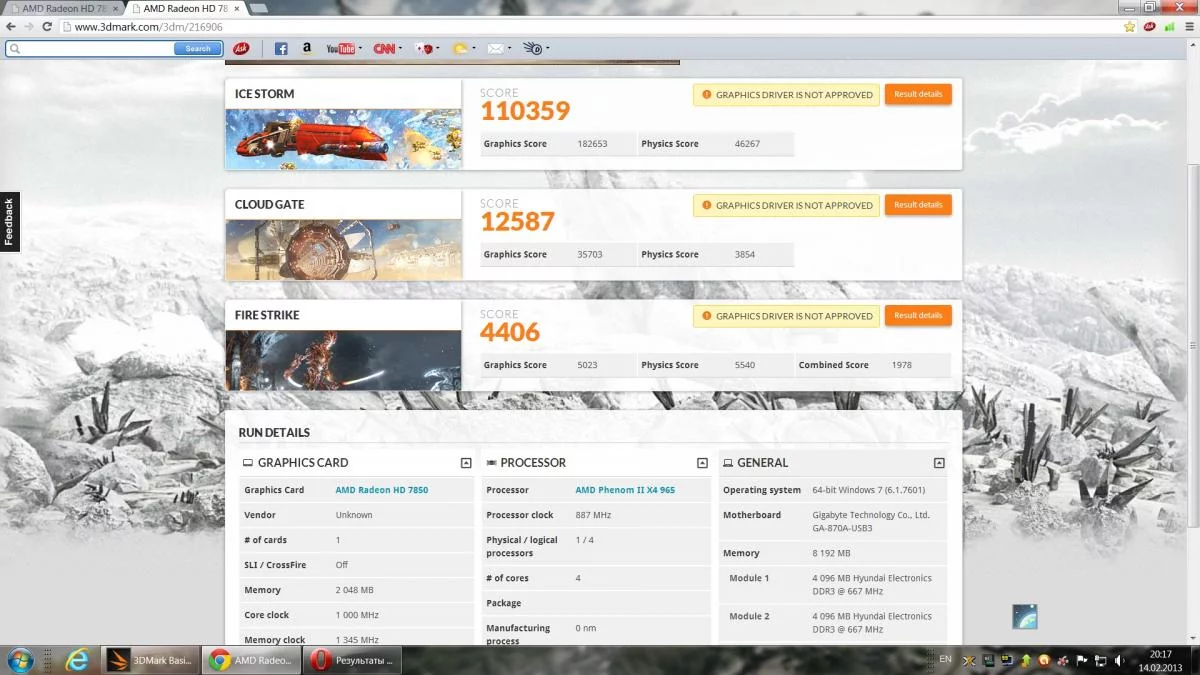Click the orange round tray icon
The width and height of the screenshot is (1200, 675).
tap(1044, 660)
